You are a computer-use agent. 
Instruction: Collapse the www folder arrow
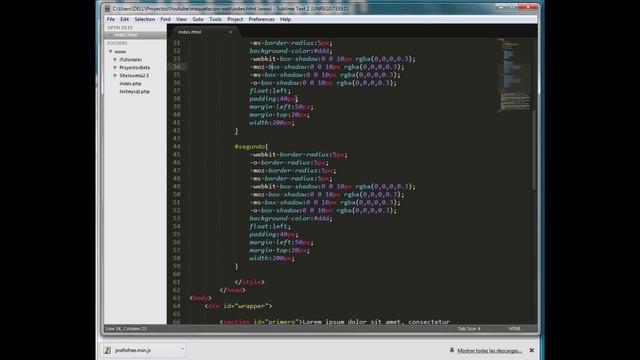pos(110,52)
